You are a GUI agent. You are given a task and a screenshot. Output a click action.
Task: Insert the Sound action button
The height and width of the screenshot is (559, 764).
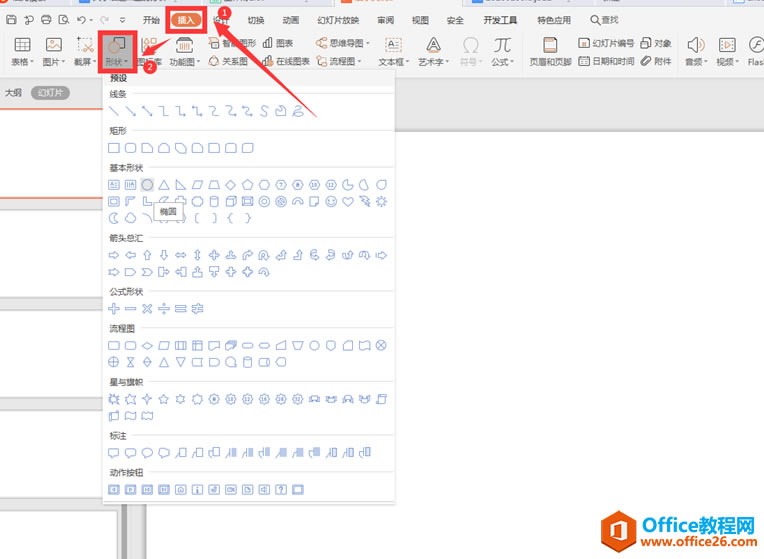264,489
